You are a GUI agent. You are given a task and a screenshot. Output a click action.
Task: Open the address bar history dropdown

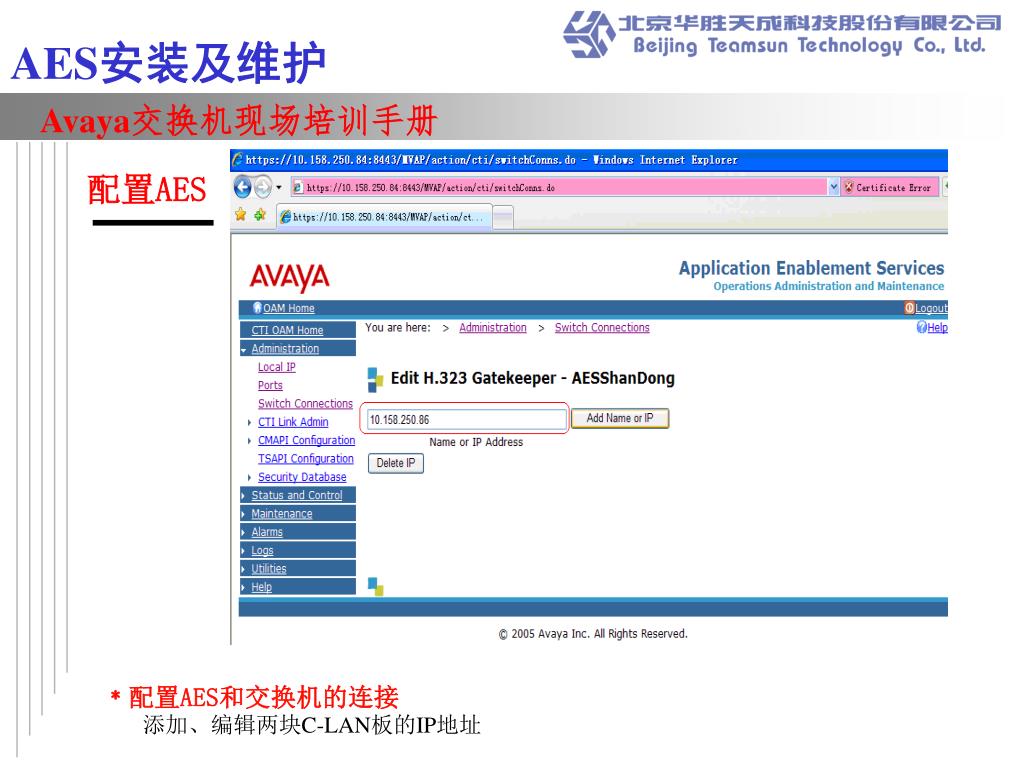click(x=833, y=187)
